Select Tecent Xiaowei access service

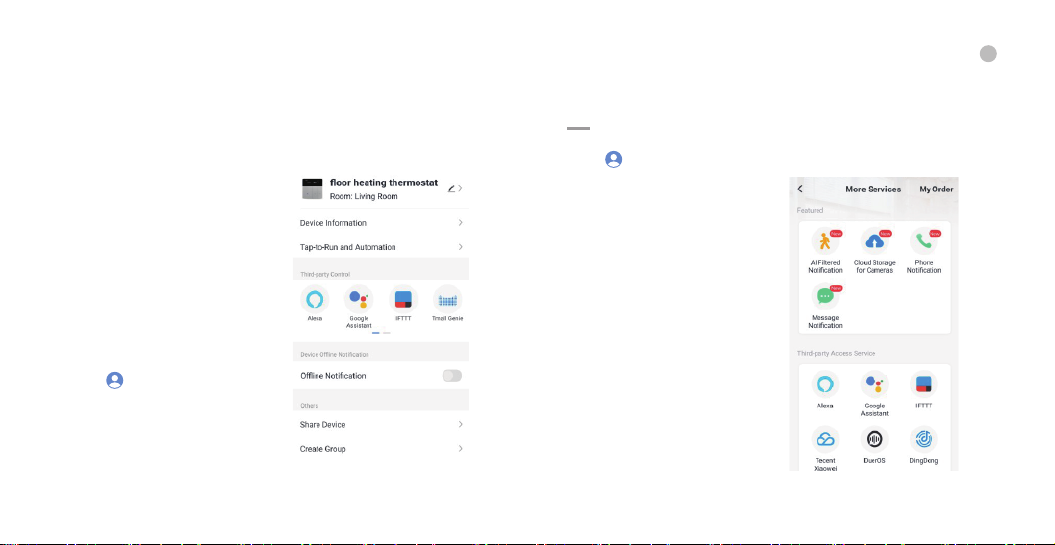click(x=825, y=440)
